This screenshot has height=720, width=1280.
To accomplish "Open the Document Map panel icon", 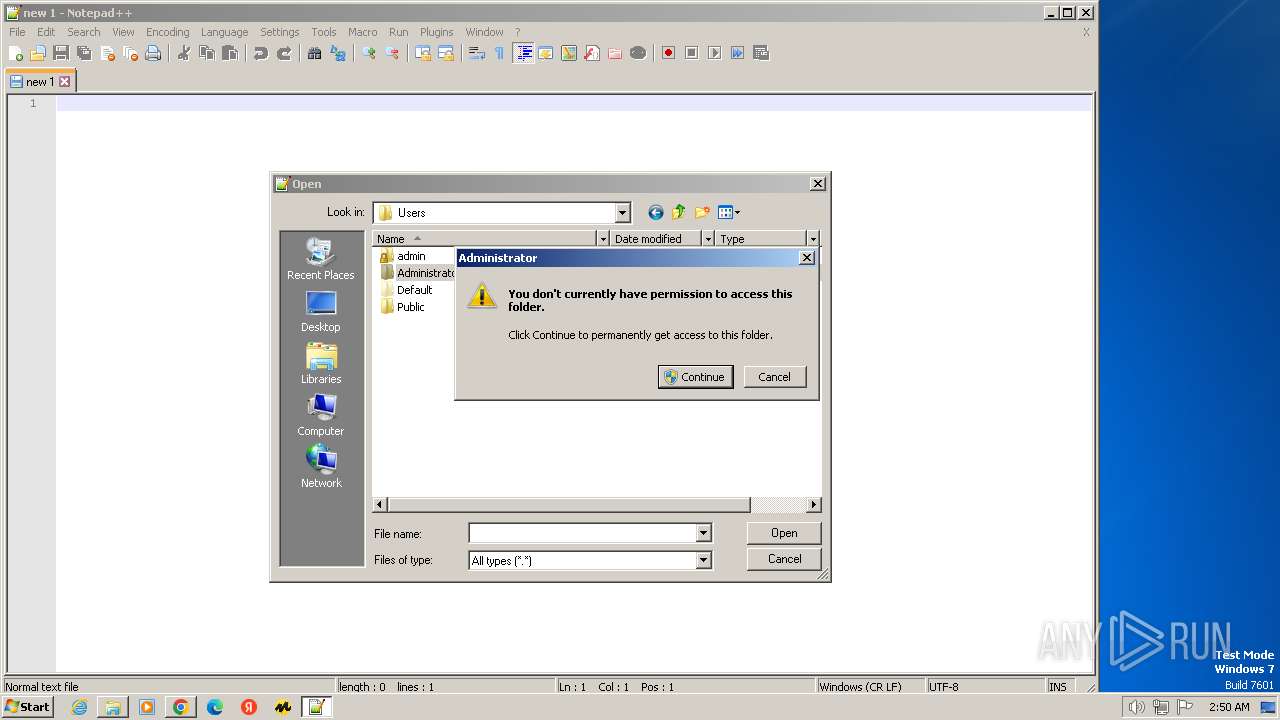I will tap(569, 53).
